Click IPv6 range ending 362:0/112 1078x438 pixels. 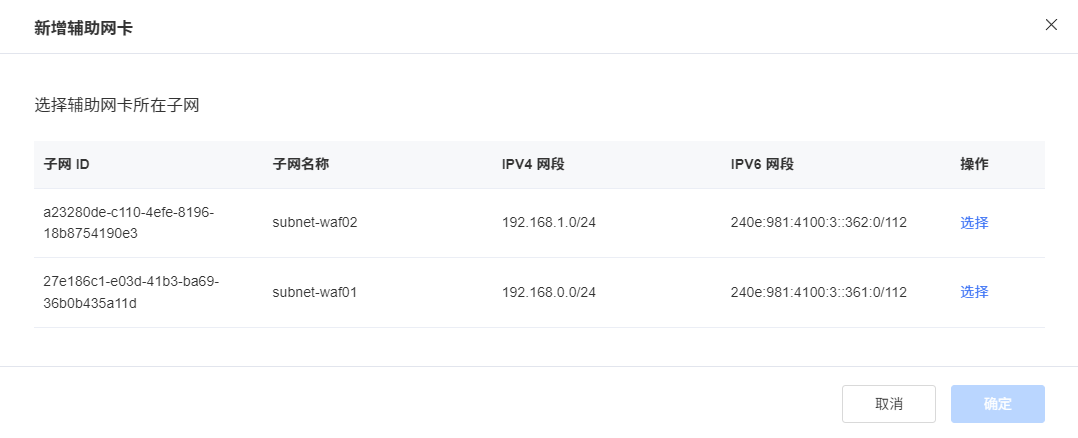(819, 223)
